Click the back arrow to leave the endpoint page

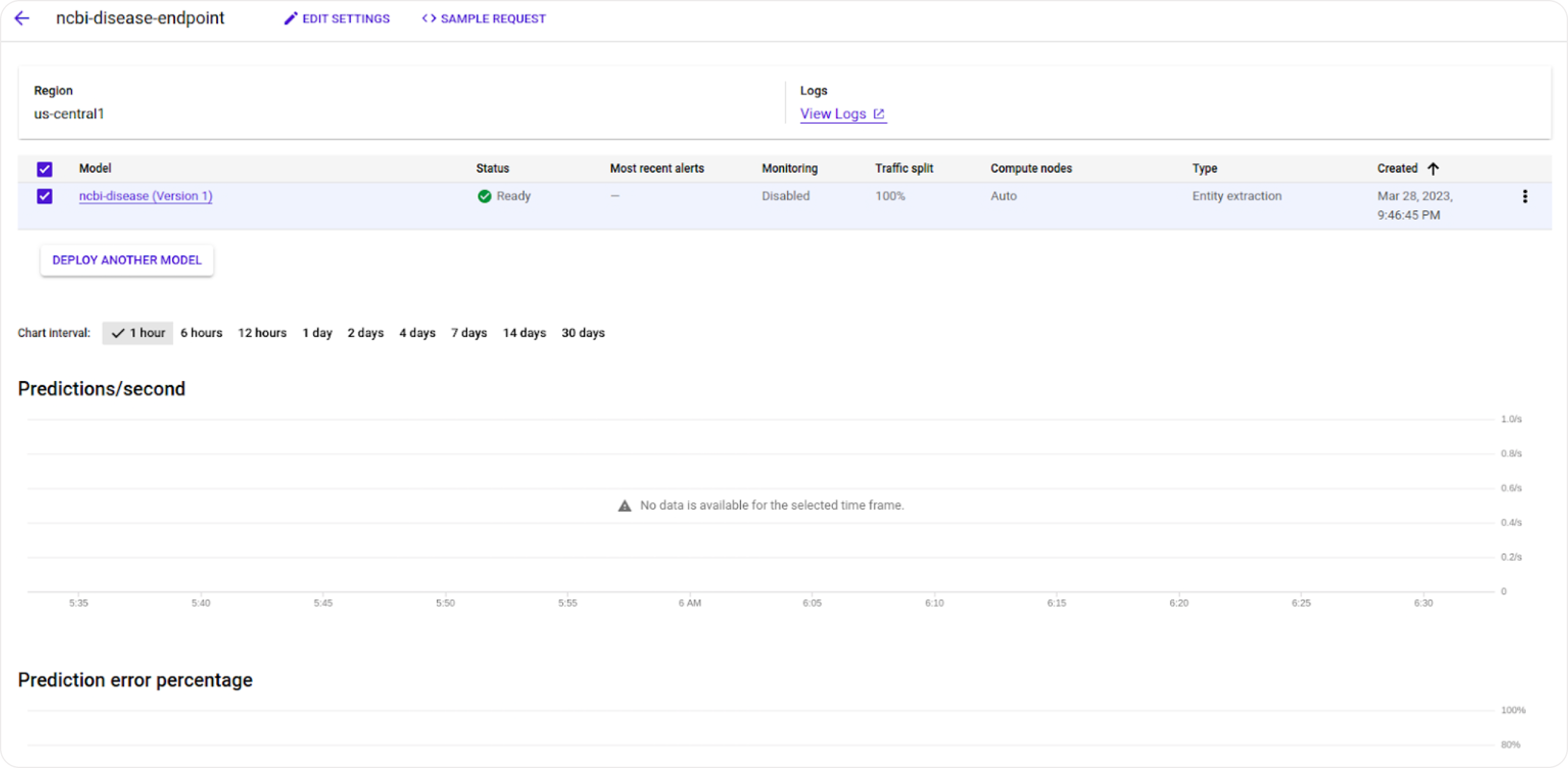tap(22, 18)
